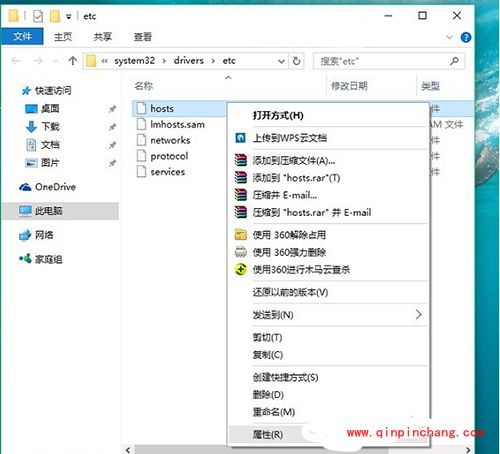
Task: Click the search etc input field
Action: [389, 61]
